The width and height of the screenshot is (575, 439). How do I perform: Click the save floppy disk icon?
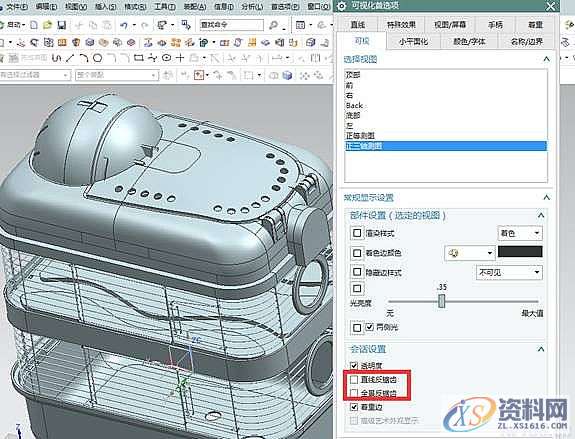(62, 25)
